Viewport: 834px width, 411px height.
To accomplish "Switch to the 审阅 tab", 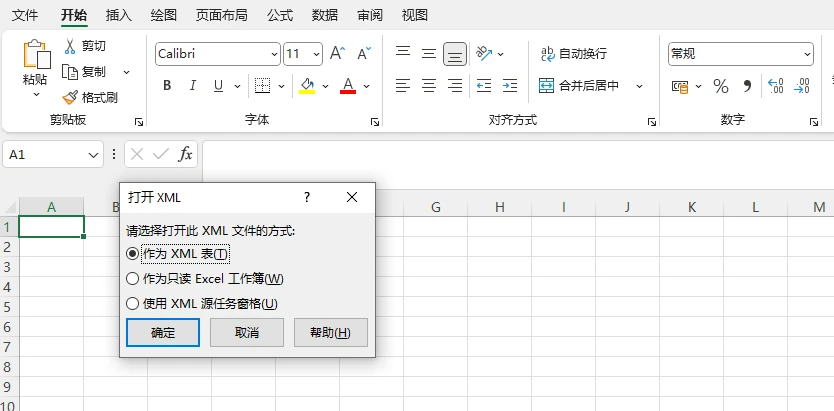I will point(370,15).
